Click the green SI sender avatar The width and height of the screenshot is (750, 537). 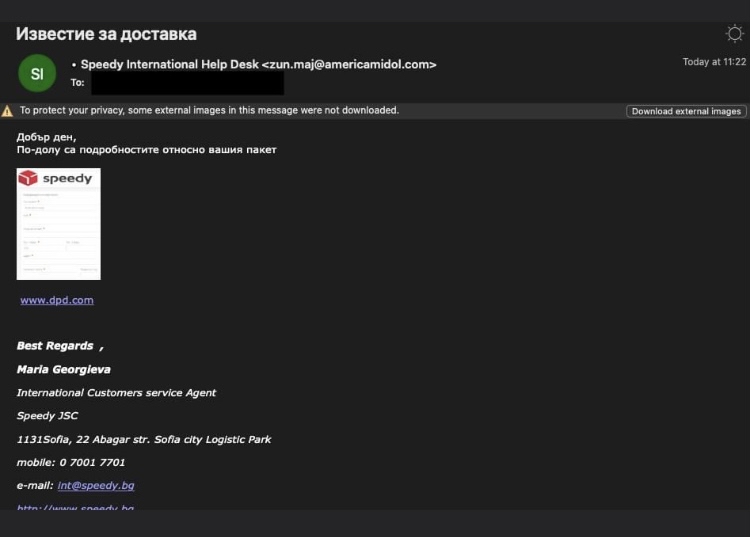37,73
